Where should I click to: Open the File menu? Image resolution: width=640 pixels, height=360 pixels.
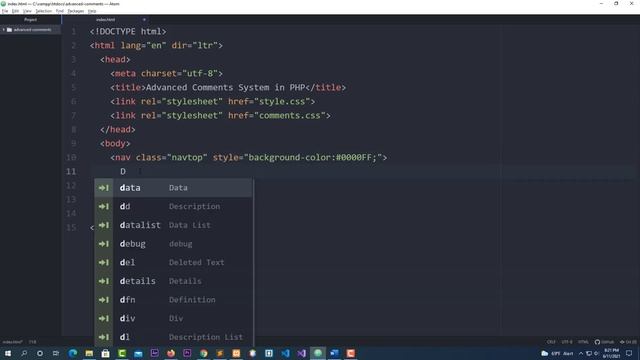click(5, 11)
